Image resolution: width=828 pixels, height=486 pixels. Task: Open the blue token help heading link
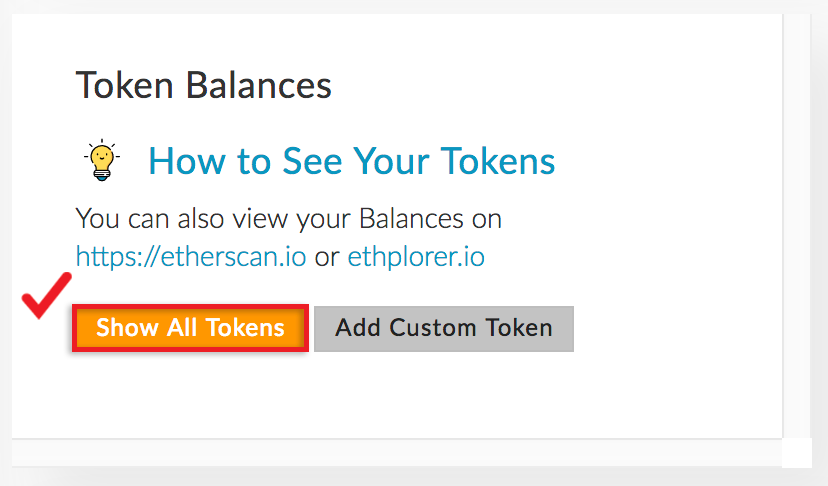351,161
